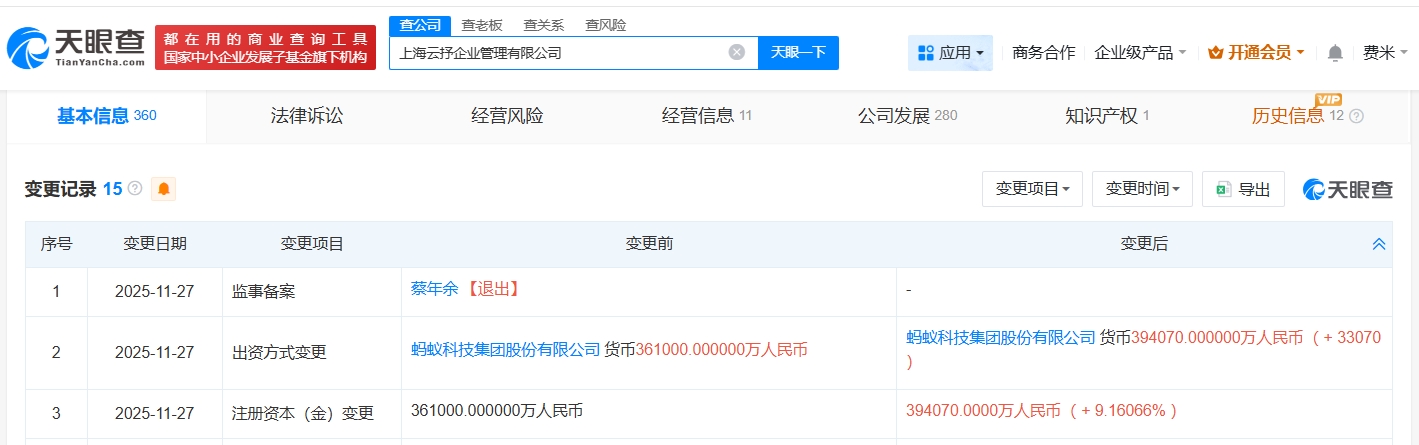Select the 查风险 search tab
The image size is (1419, 445).
606,25
